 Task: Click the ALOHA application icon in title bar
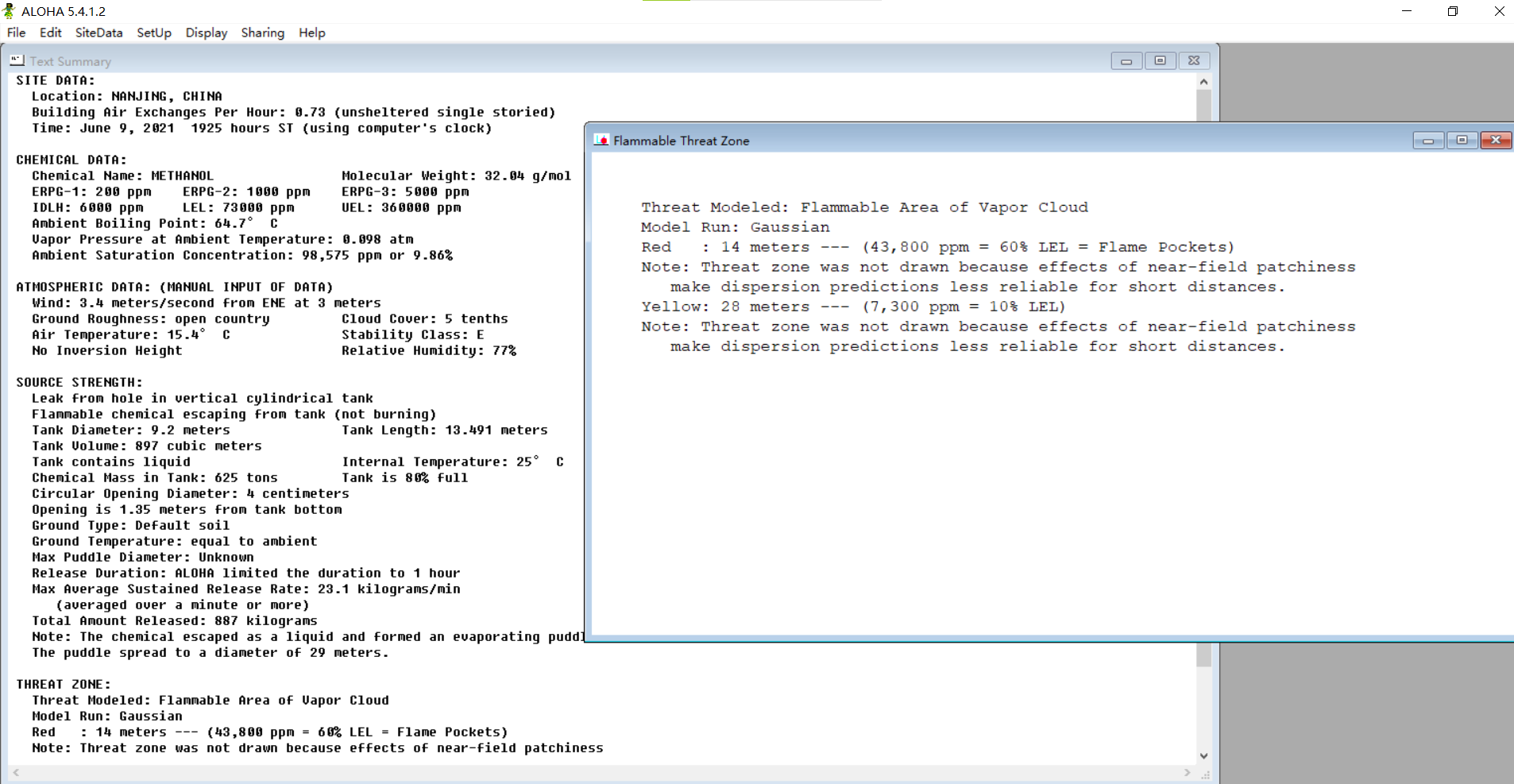click(10, 11)
